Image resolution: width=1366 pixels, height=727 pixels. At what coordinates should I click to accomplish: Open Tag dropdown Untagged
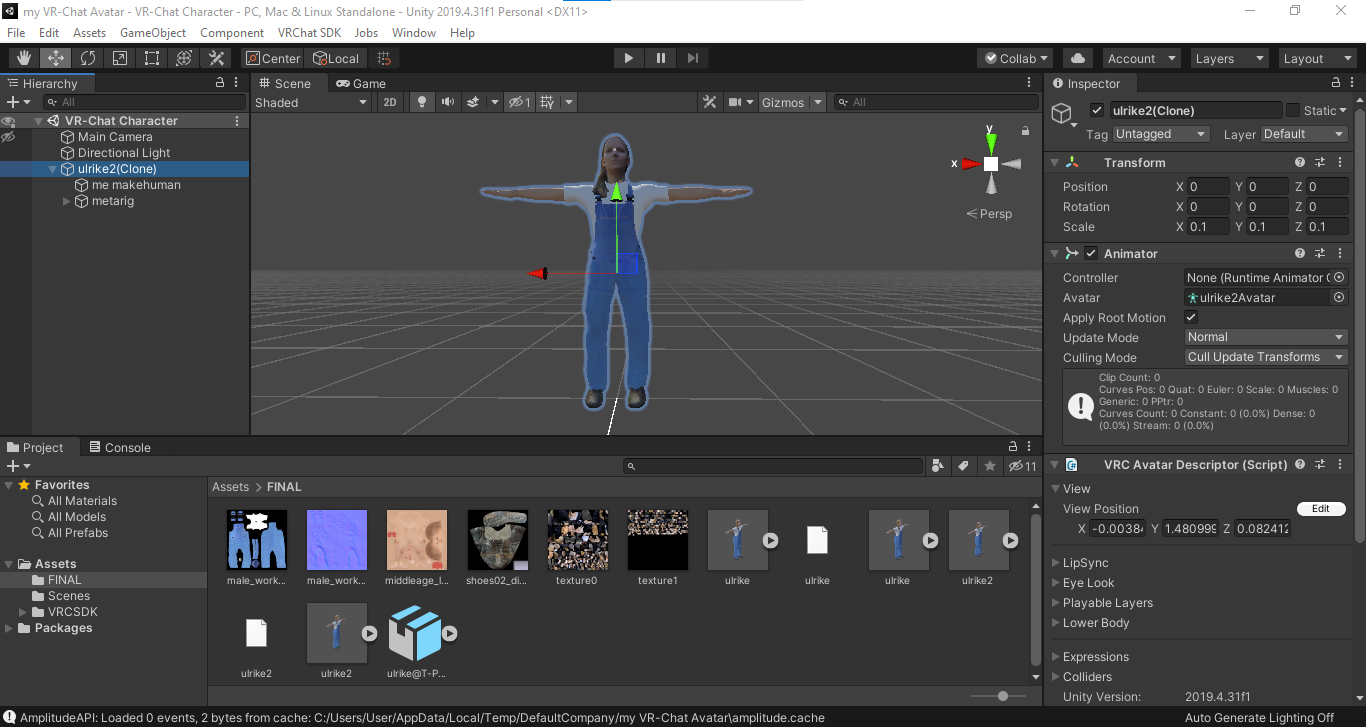point(1161,134)
